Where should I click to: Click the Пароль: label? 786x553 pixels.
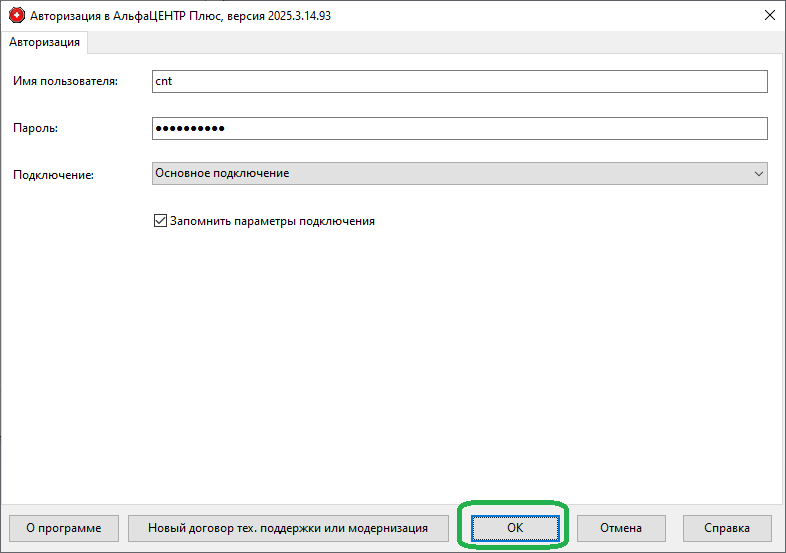(36, 128)
